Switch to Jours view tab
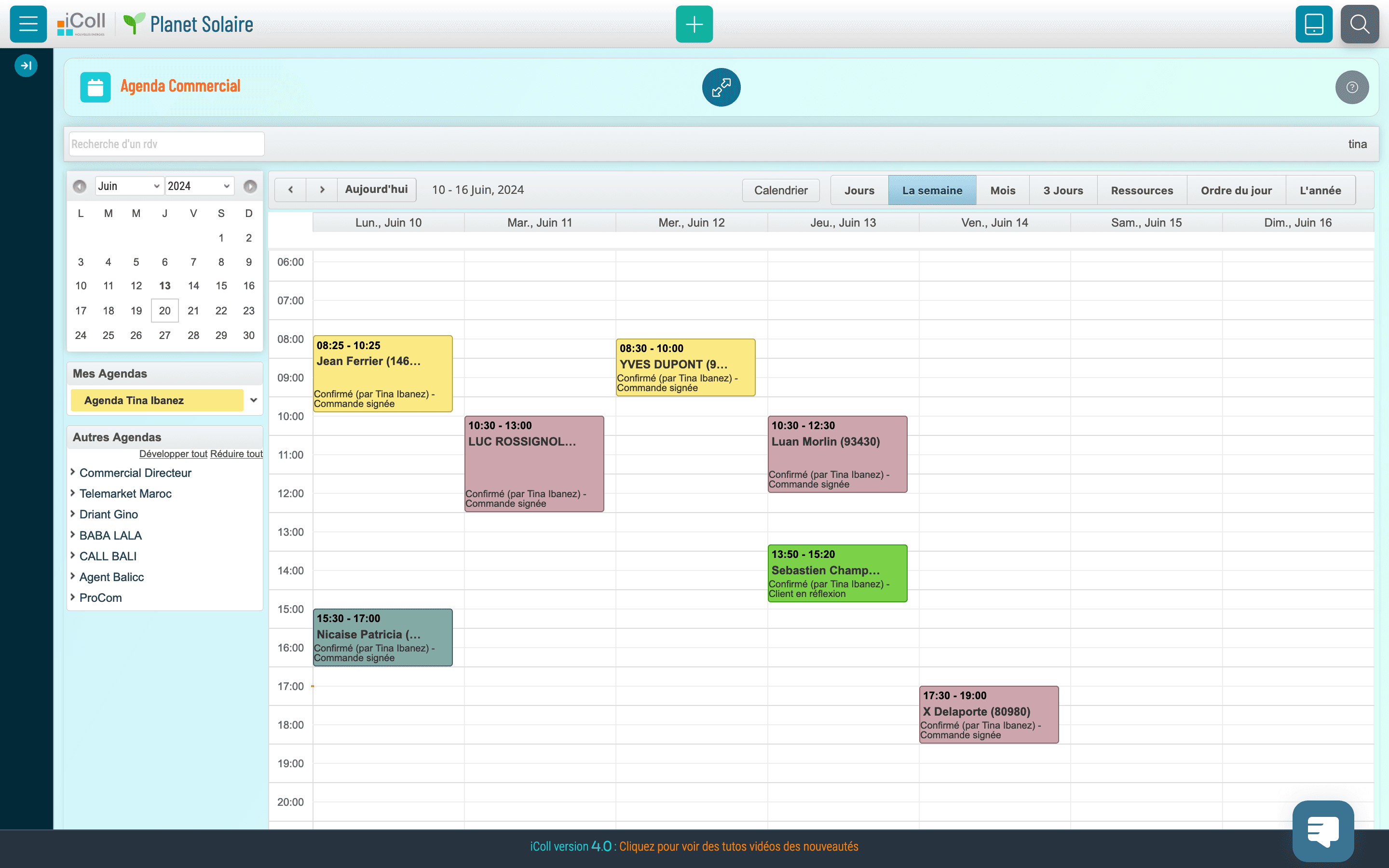Viewport: 1389px width, 868px height. pyautogui.click(x=859, y=190)
